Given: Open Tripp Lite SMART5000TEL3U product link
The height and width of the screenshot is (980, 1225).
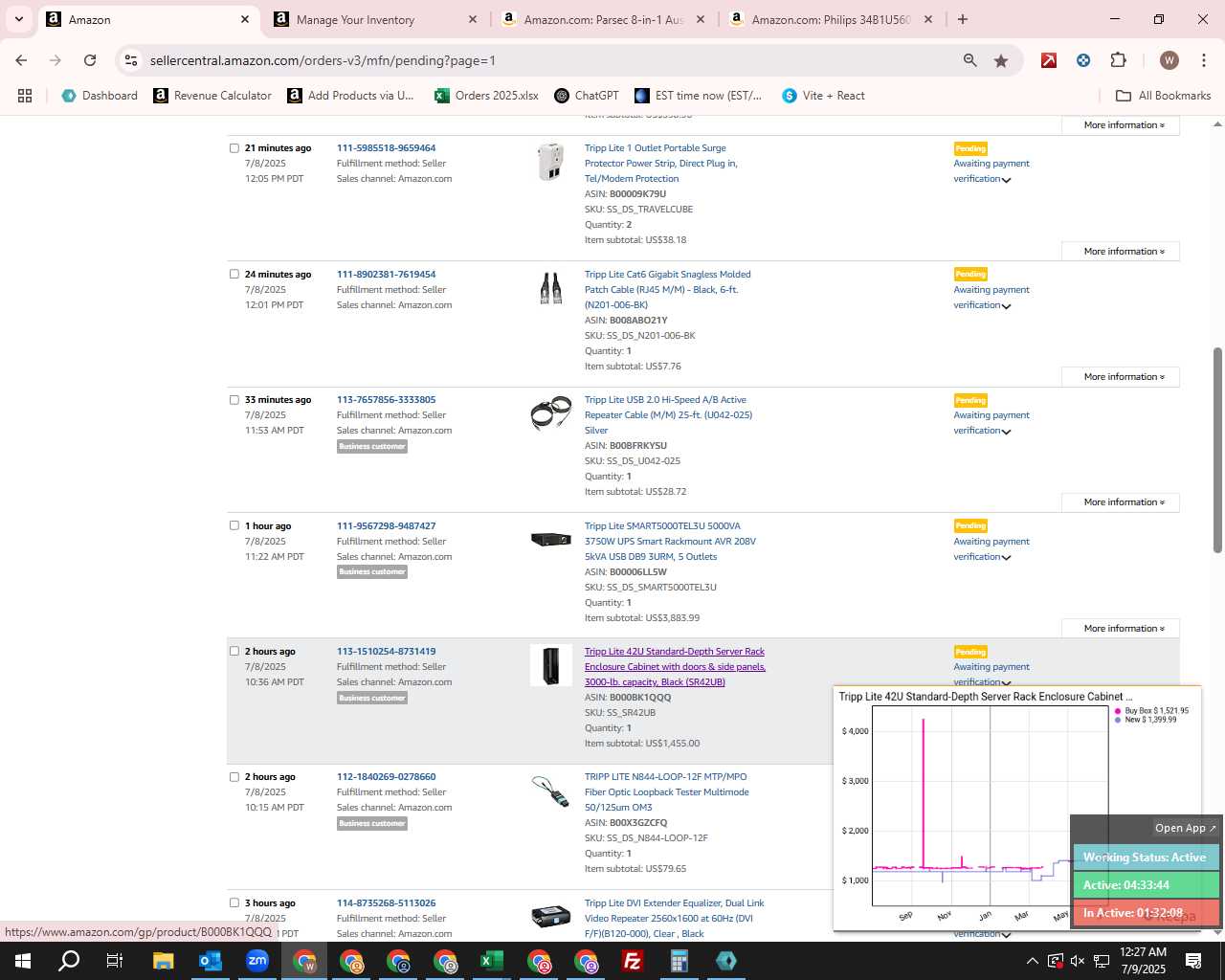Looking at the screenshot, I should tap(670, 542).
